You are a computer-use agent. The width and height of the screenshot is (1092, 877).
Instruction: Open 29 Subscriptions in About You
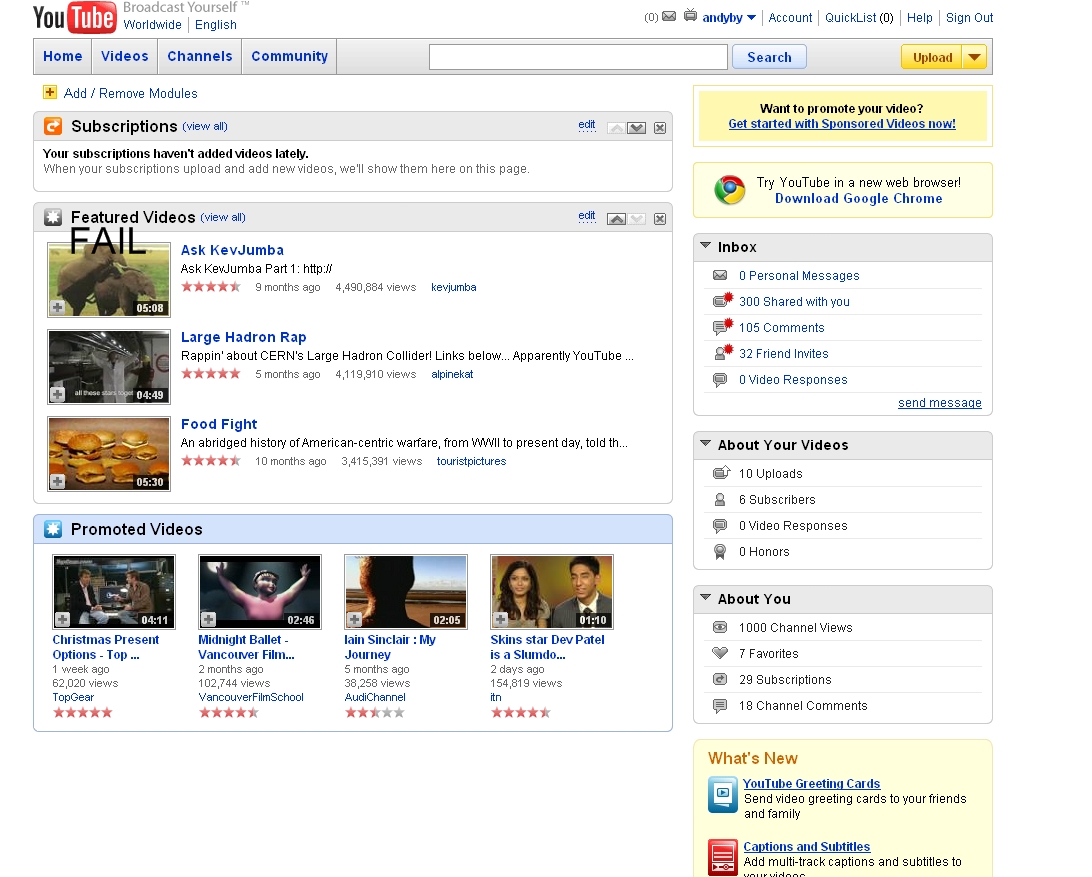785,680
